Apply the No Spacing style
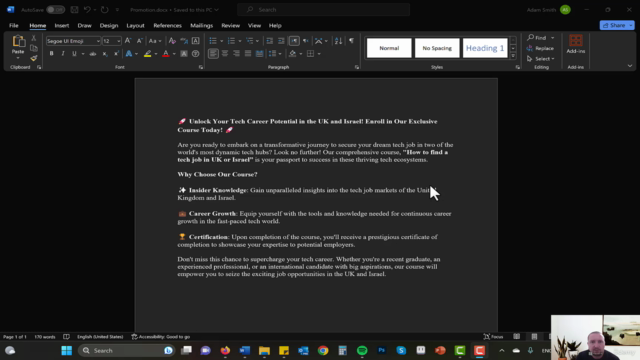Viewport: 640px width, 360px height. [x=437, y=48]
